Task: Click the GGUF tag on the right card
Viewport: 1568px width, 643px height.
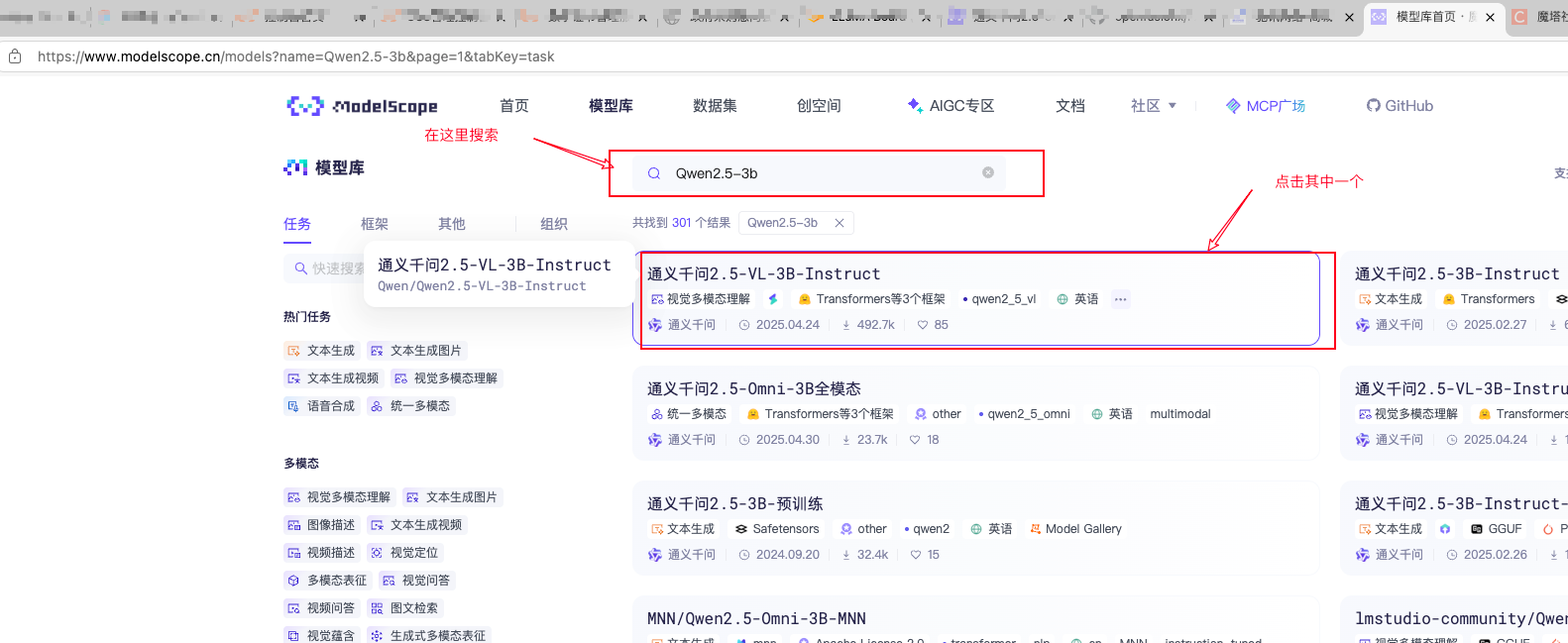Action: point(1497,529)
